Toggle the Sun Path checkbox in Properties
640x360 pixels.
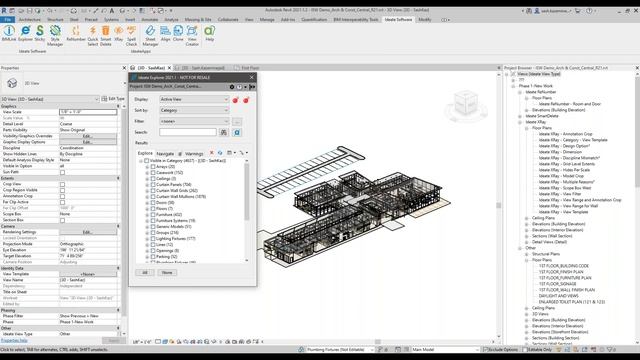(62, 172)
